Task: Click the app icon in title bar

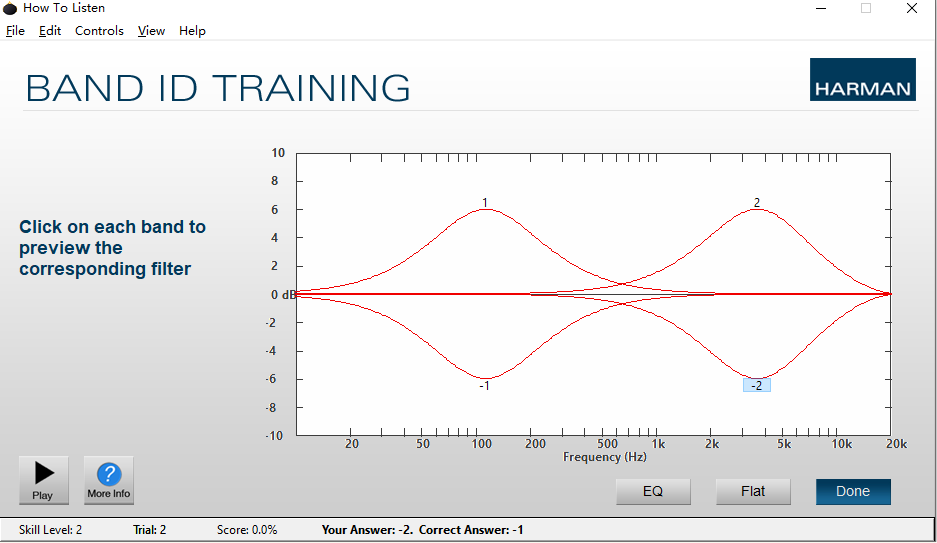Action: click(x=10, y=8)
